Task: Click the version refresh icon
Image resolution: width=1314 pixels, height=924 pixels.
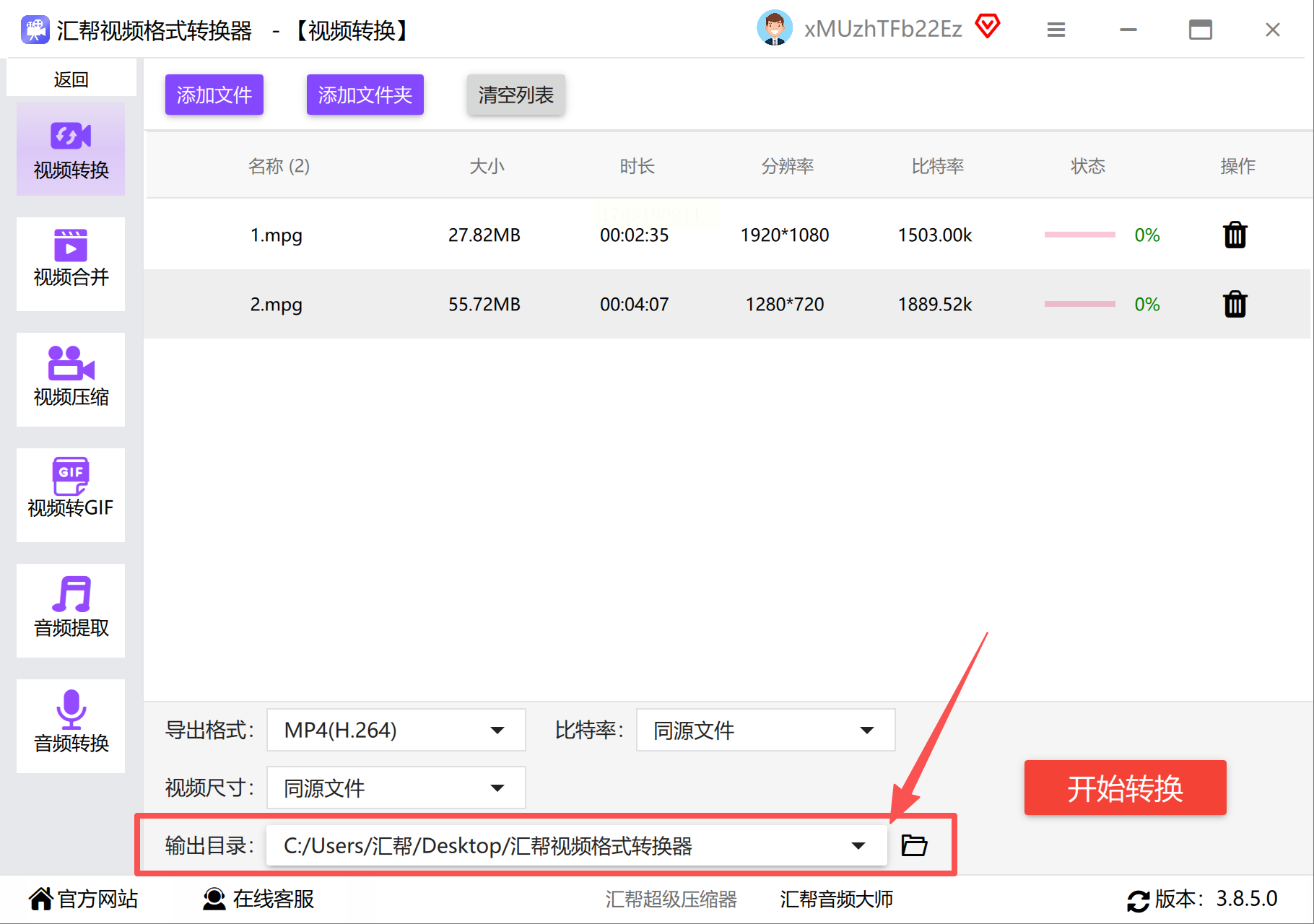Action: (x=1139, y=900)
